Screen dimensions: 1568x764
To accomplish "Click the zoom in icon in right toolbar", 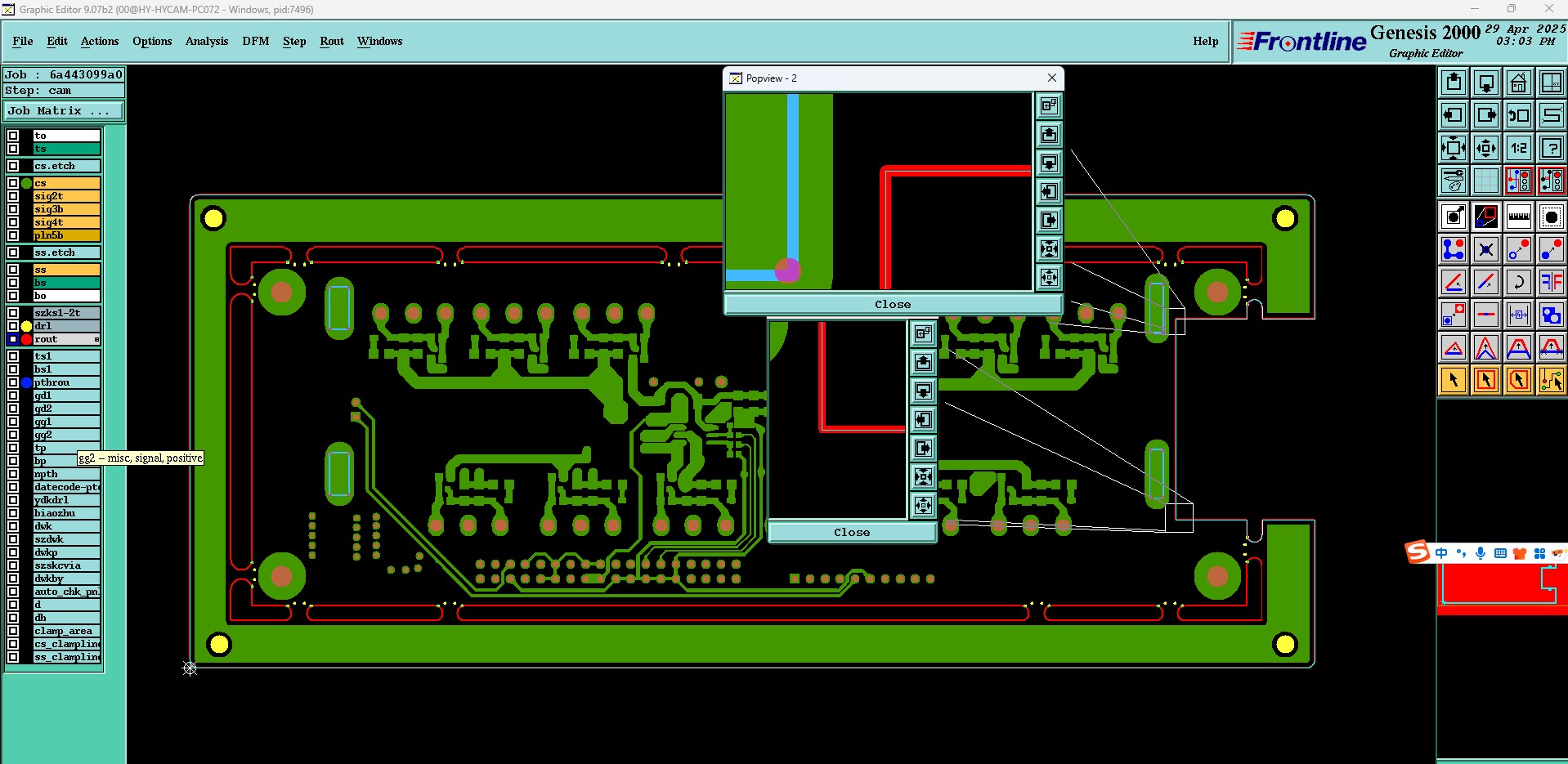I will click(1454, 148).
